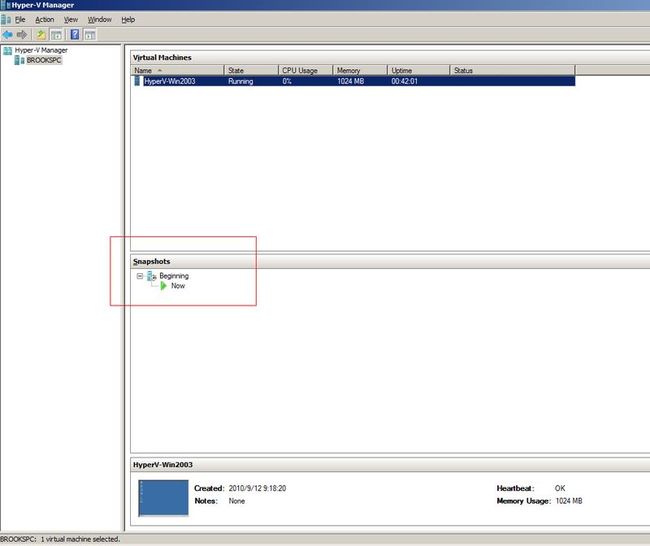Select the Beginning snapshot
650x546 pixels.
[174, 276]
